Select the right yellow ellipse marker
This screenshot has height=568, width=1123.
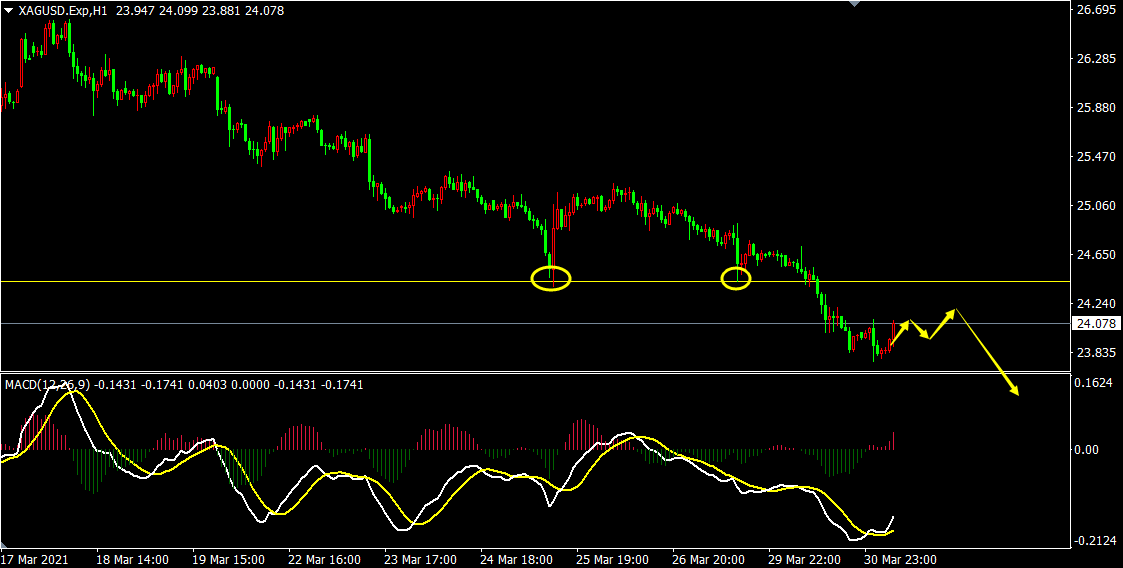[x=736, y=279]
